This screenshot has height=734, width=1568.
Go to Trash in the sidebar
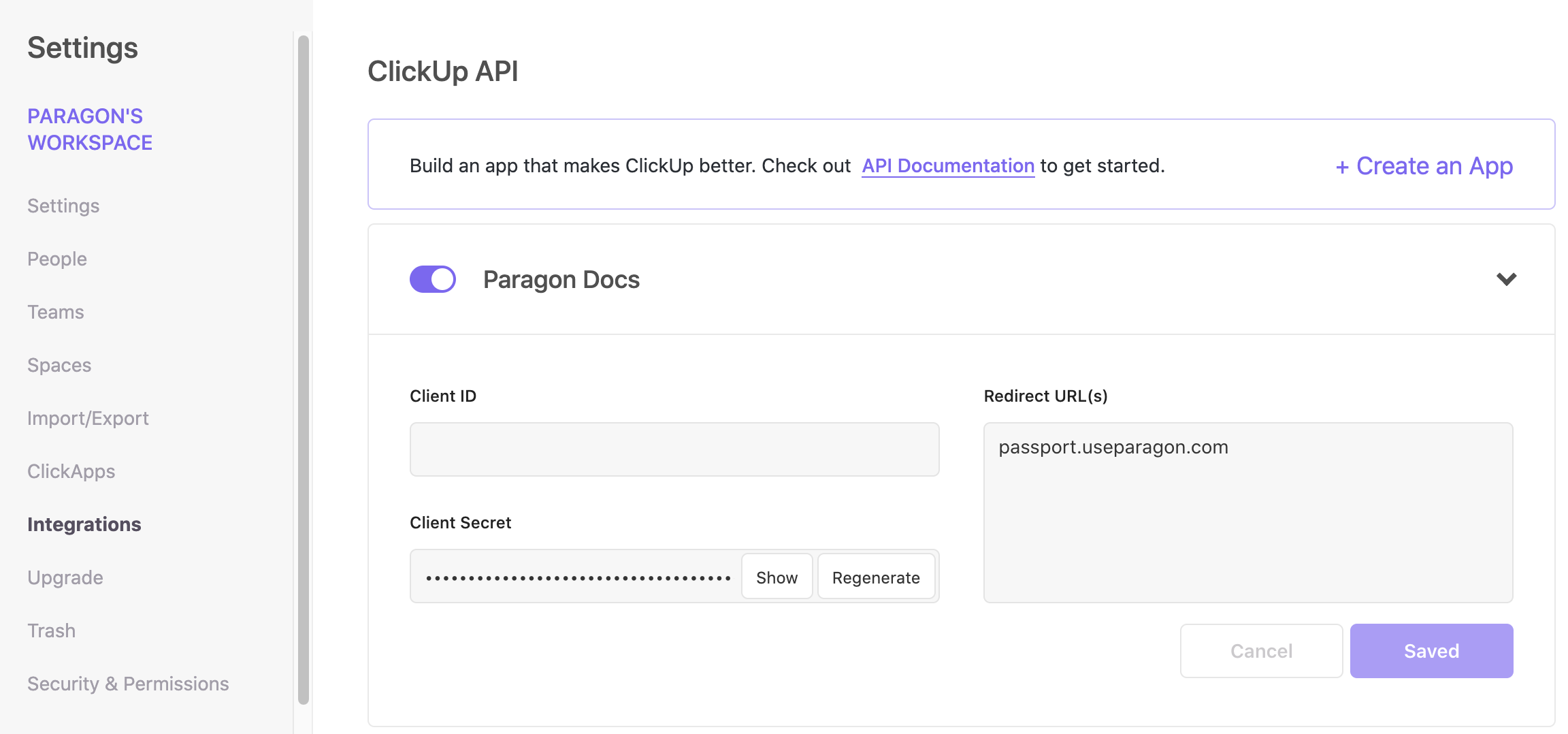pyautogui.click(x=52, y=631)
